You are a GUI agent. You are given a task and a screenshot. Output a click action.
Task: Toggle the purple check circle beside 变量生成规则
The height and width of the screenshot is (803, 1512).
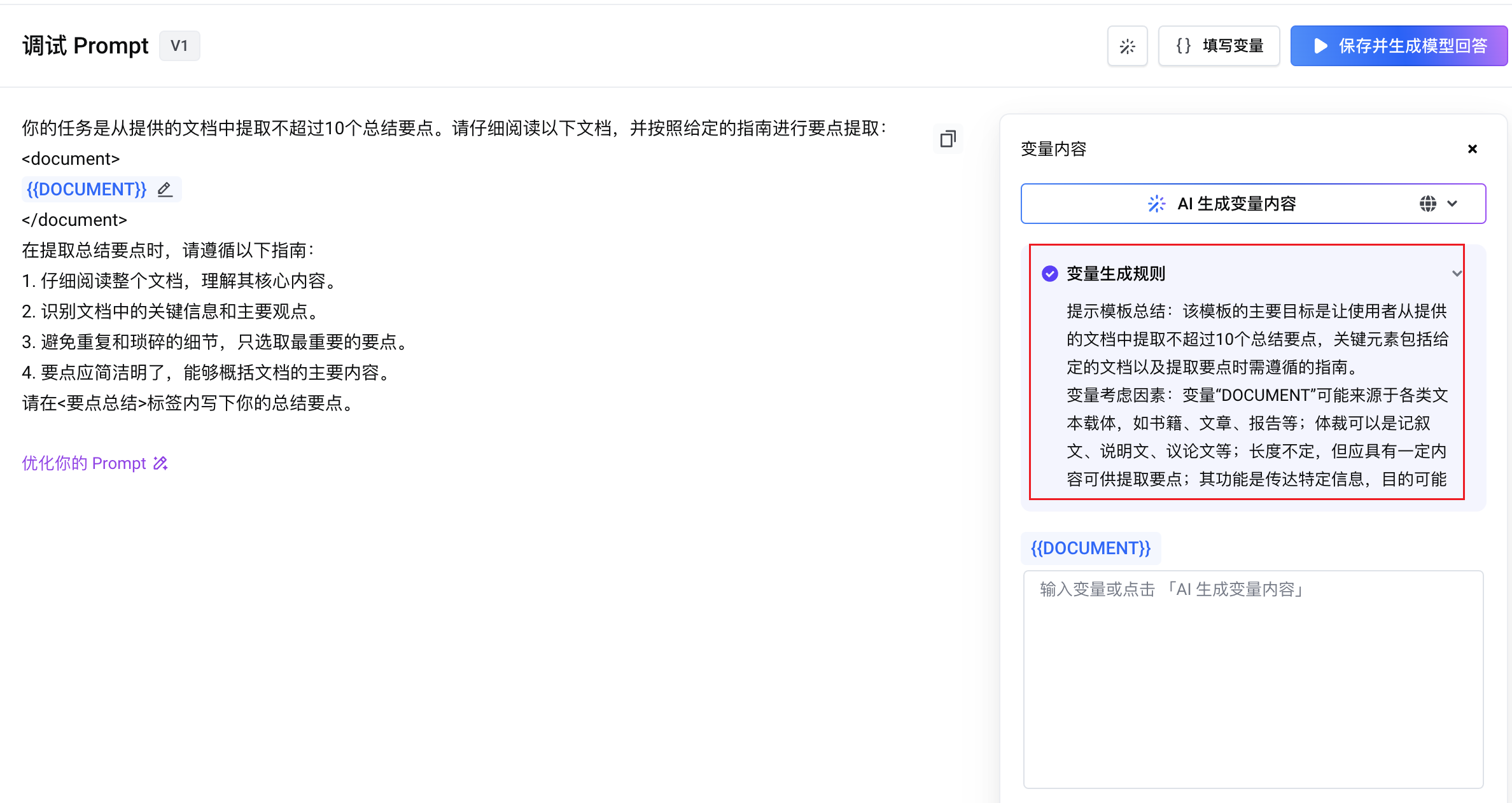(1049, 274)
